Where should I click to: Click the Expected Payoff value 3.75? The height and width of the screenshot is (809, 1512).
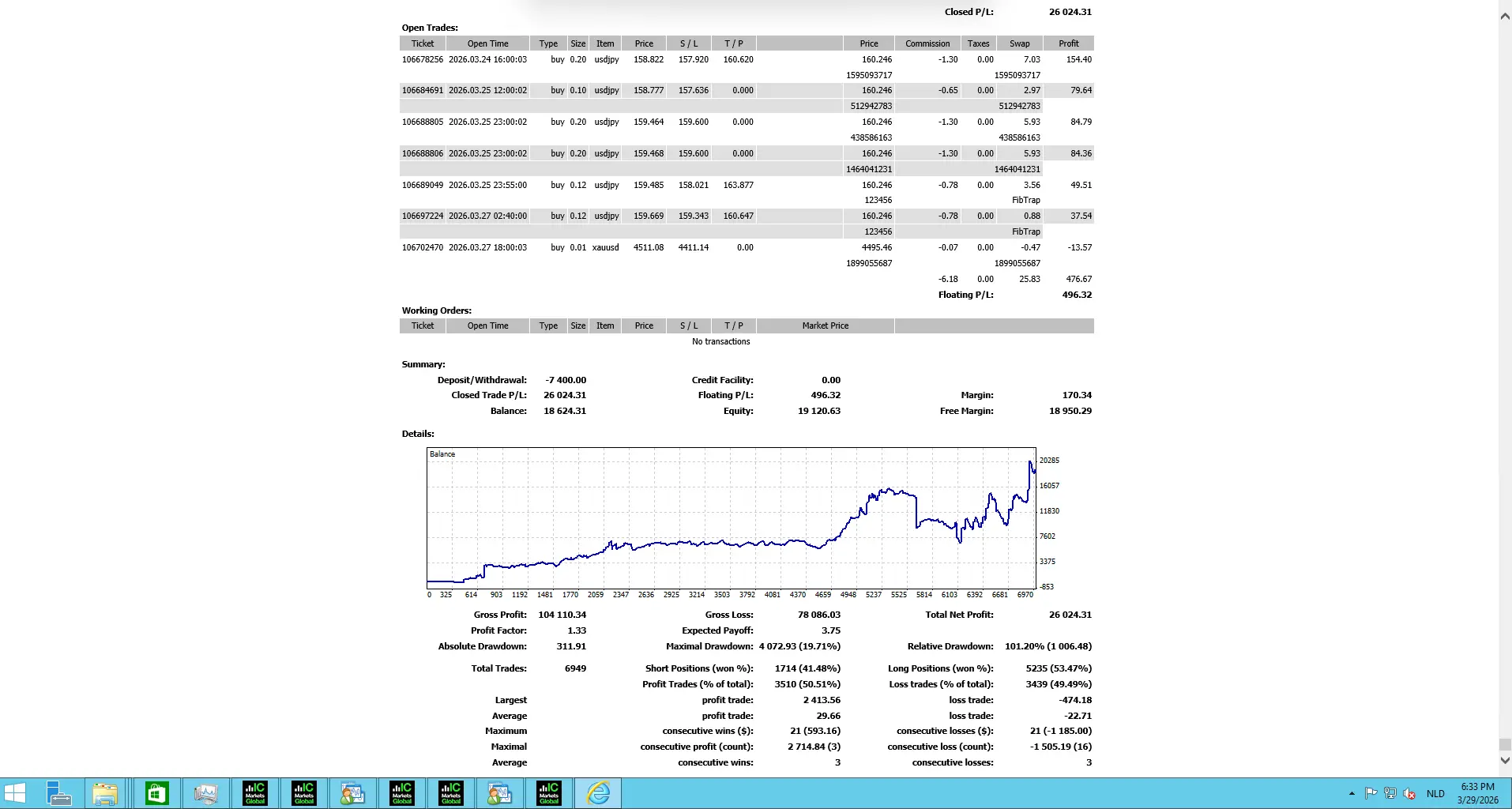click(831, 630)
